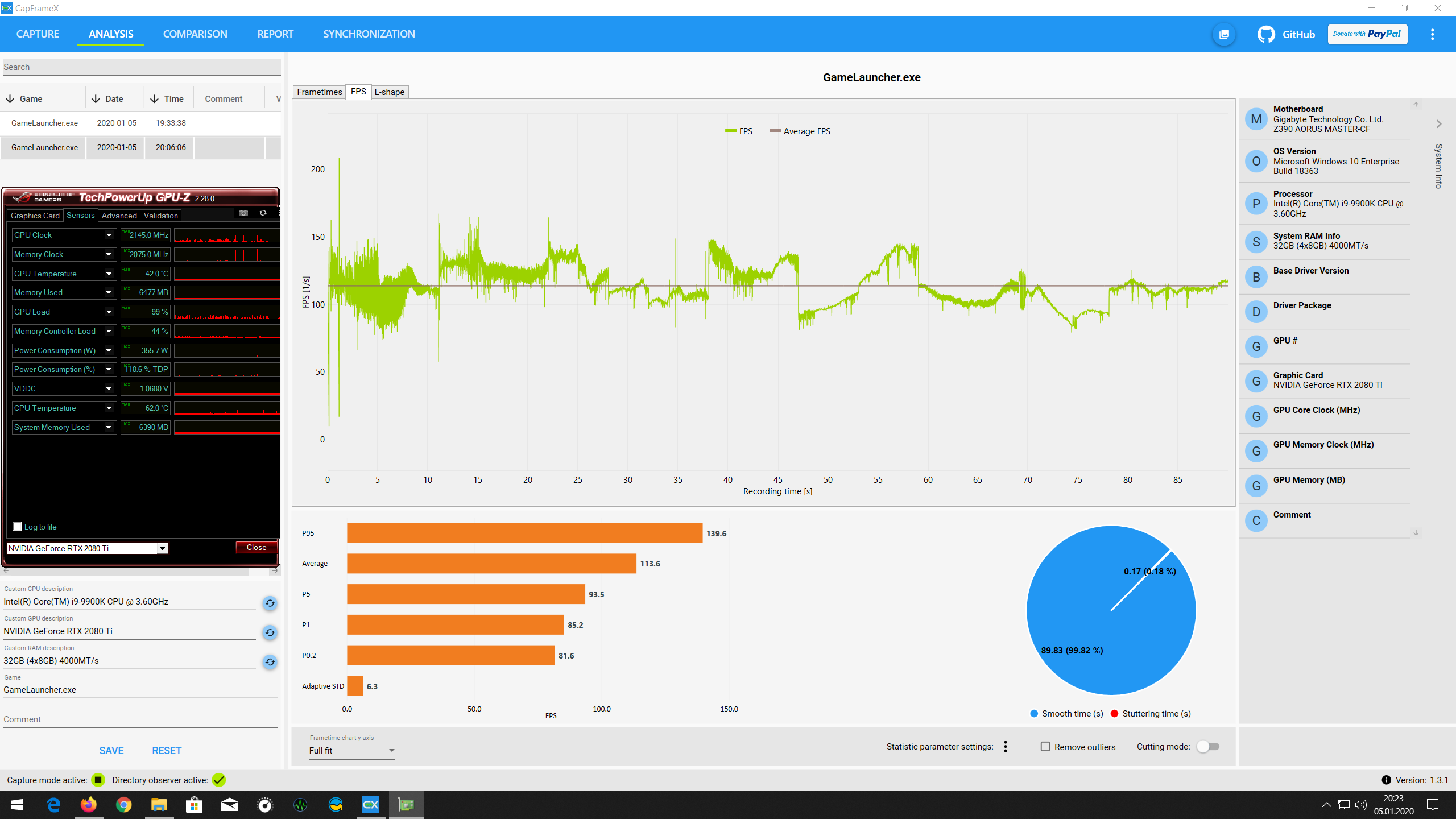Open VDDC sensor dropdown
Viewport: 1456px width, 819px height.
click(109, 389)
